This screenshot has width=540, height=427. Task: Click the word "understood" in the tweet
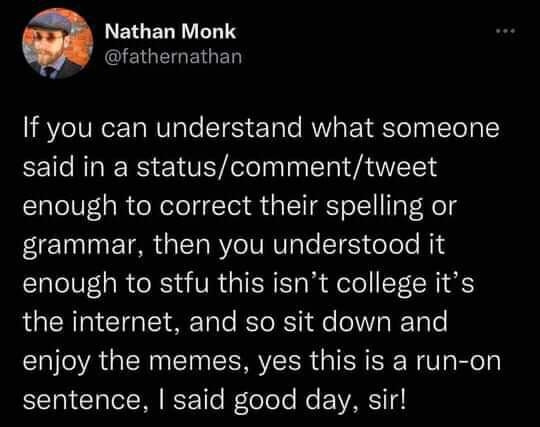[346, 244]
